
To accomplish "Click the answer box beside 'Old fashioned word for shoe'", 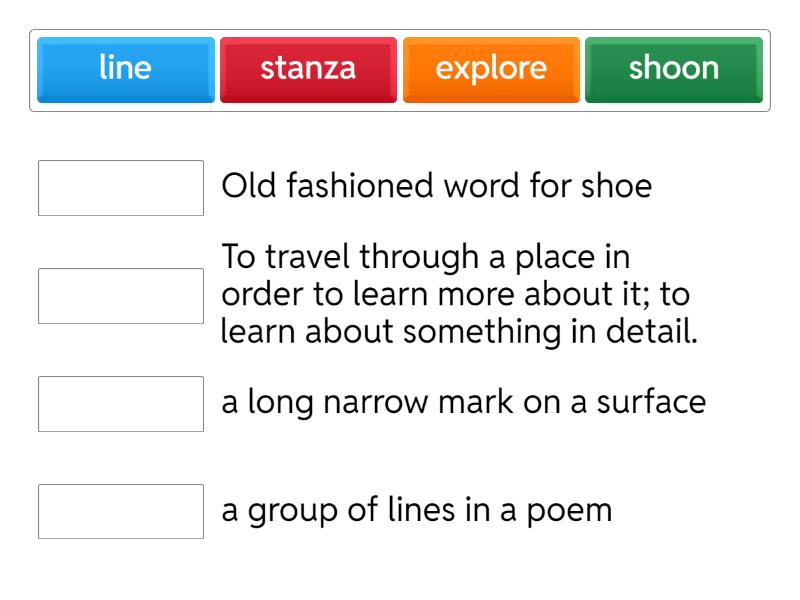I will click(x=121, y=188).
